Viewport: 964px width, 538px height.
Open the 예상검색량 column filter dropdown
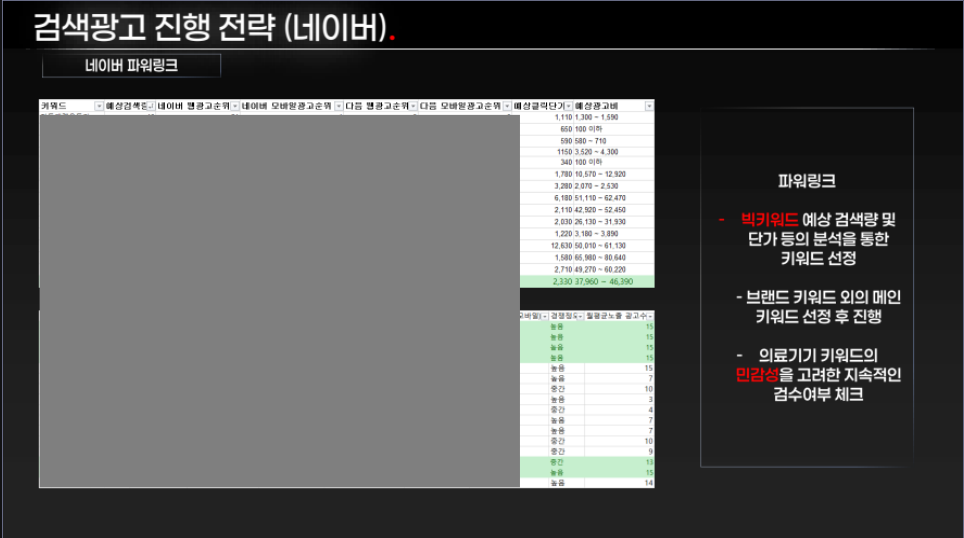click(151, 106)
